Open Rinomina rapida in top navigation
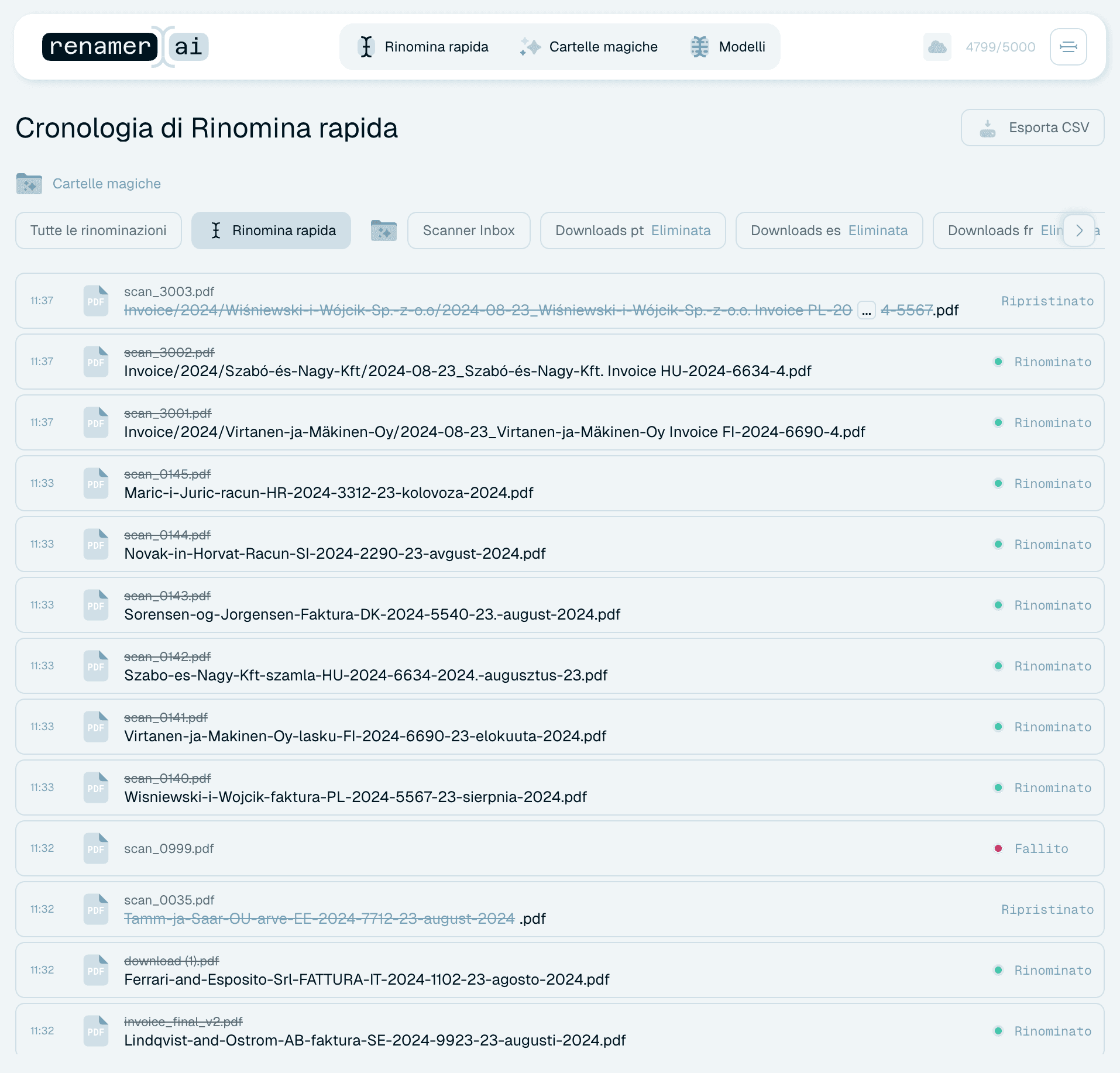 (x=423, y=47)
